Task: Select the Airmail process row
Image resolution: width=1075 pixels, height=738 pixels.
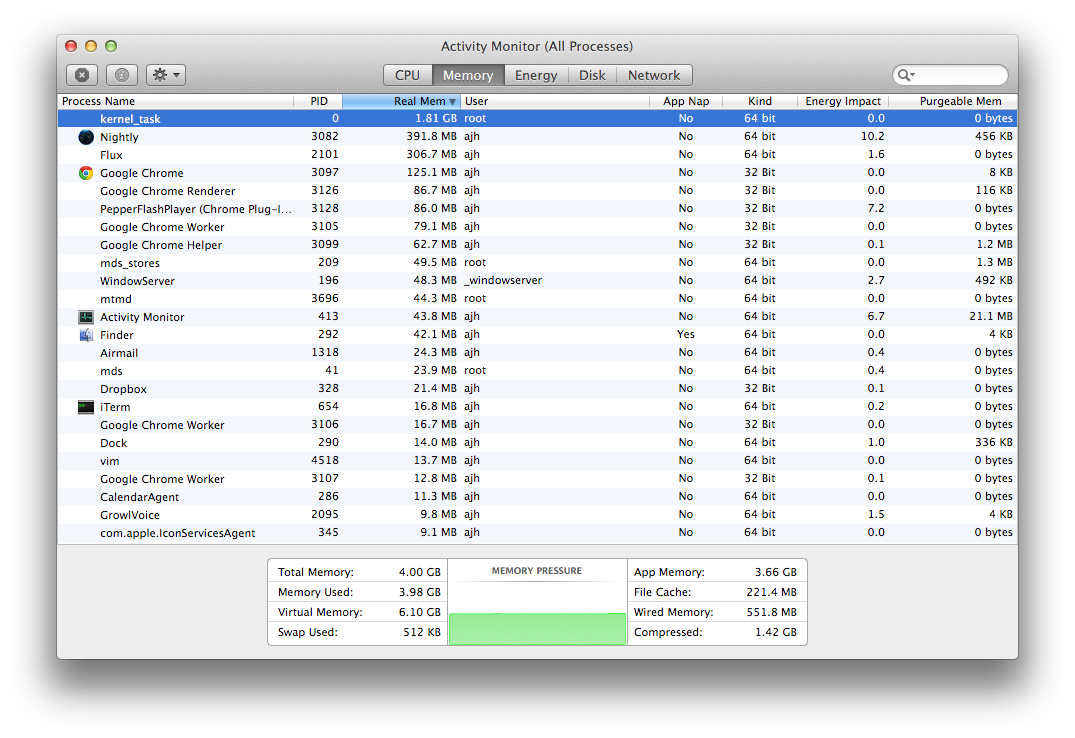Action: click(x=538, y=353)
